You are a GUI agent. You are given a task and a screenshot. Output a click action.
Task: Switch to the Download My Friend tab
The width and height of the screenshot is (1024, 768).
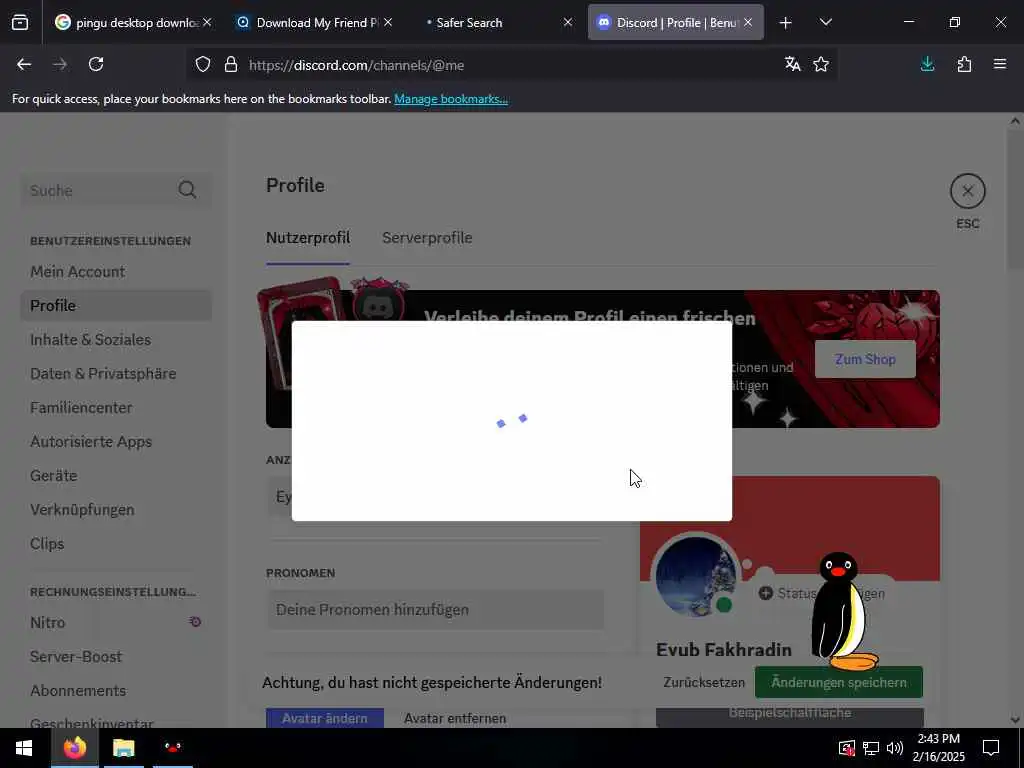pyautogui.click(x=313, y=22)
